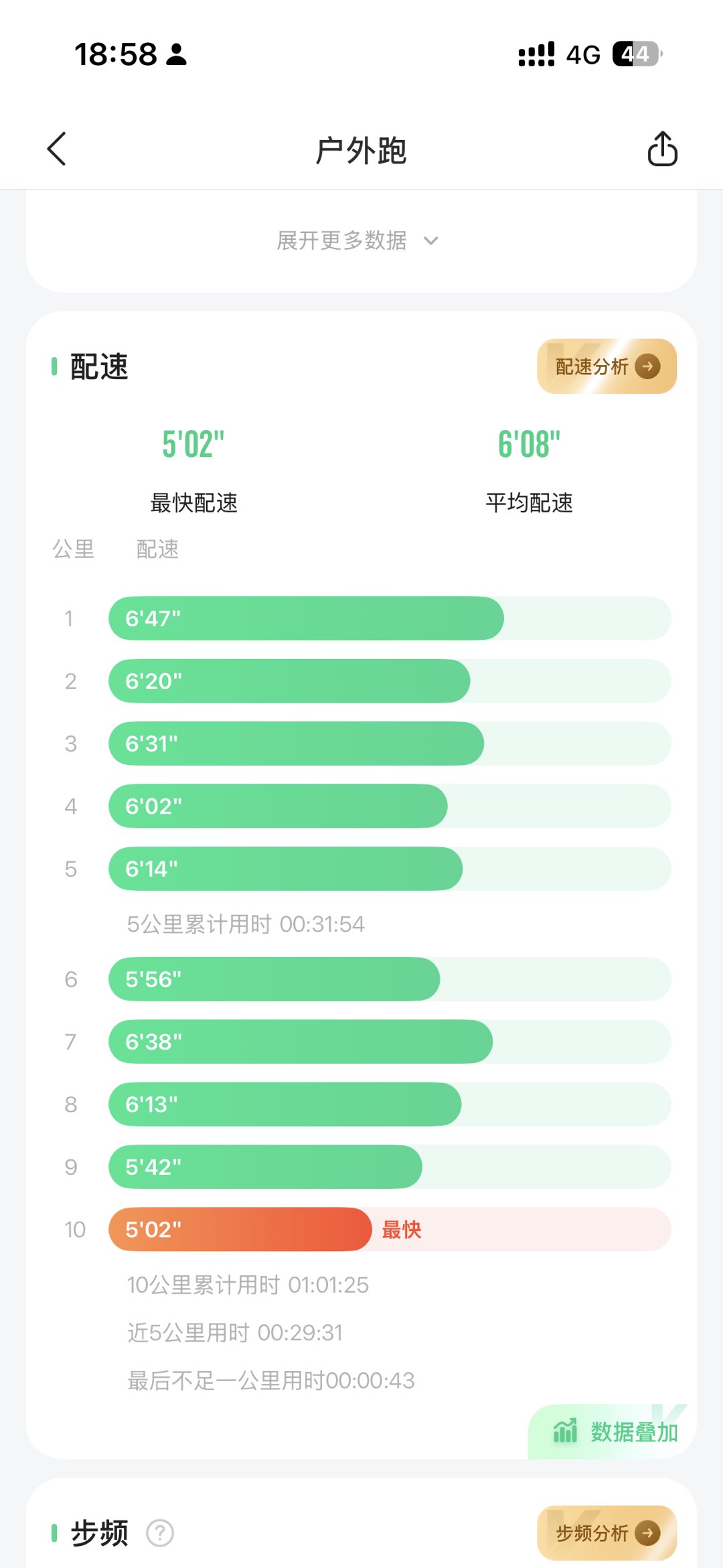Tap the kilometer 6 pace bar 5'56"
Screen dimensions: 723x1568
pos(274,979)
